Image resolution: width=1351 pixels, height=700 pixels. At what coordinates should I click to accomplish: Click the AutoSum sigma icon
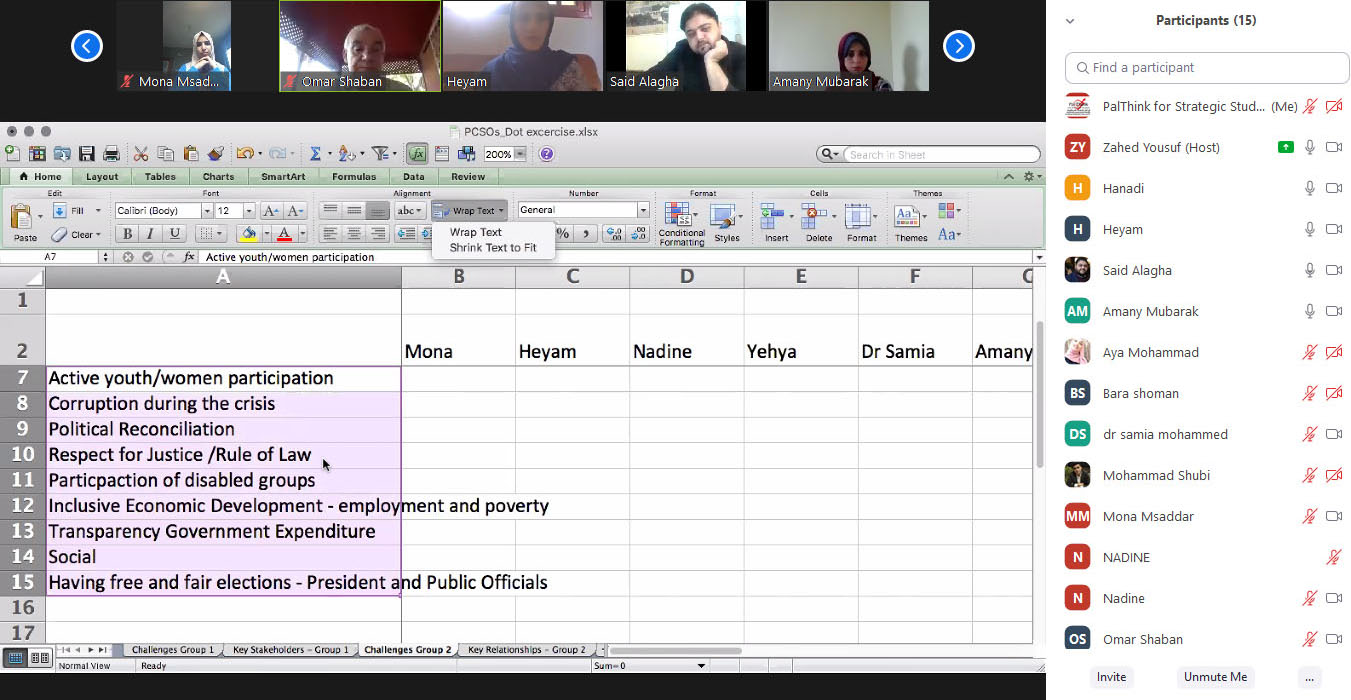point(314,154)
